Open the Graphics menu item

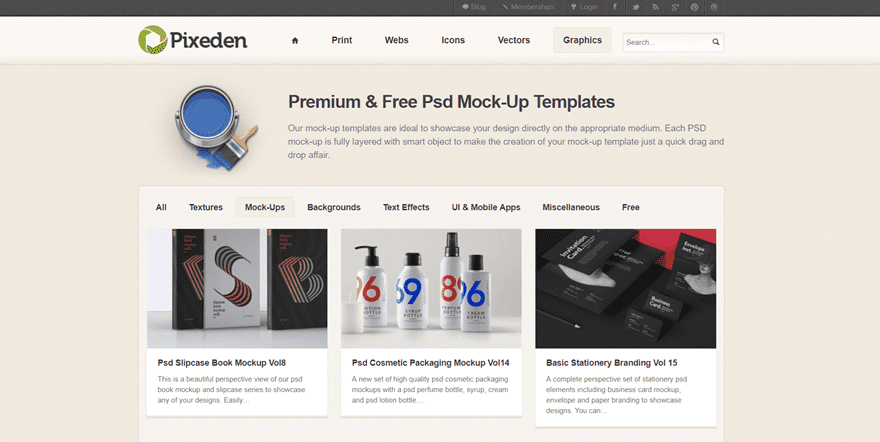(x=582, y=40)
